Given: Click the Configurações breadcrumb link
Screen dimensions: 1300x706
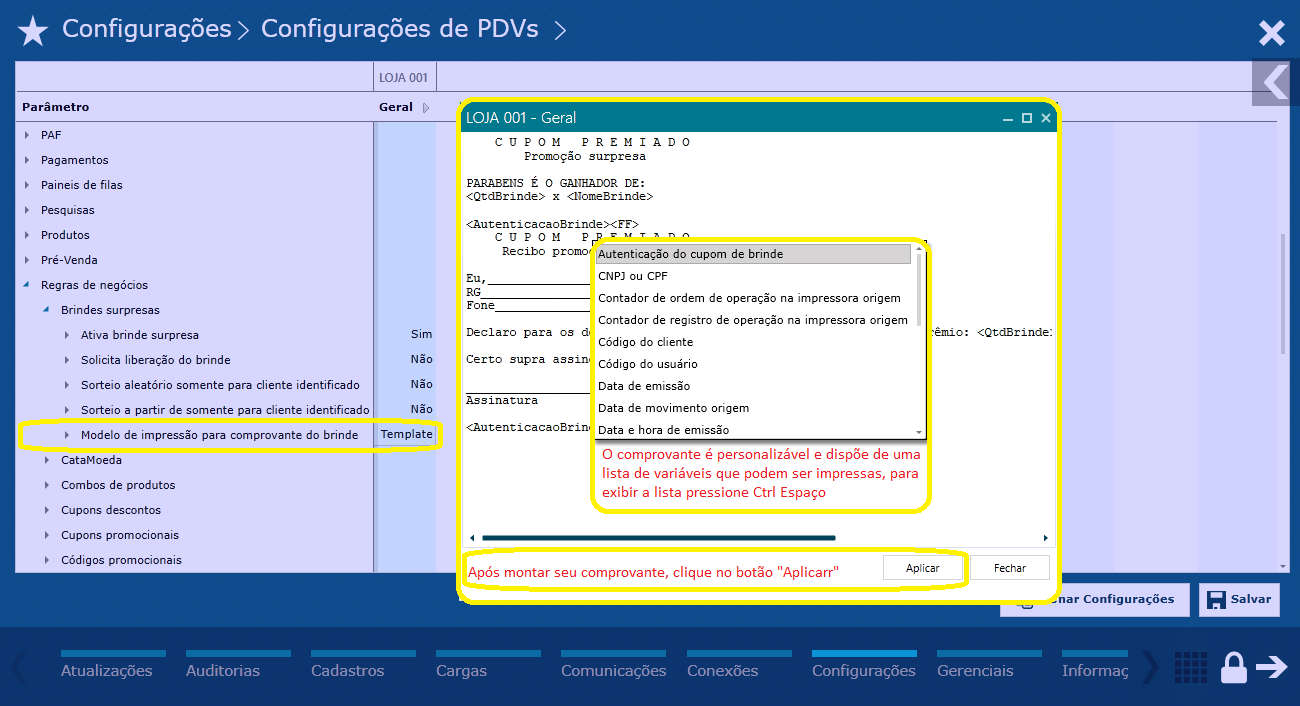Looking at the screenshot, I should pyautogui.click(x=146, y=29).
